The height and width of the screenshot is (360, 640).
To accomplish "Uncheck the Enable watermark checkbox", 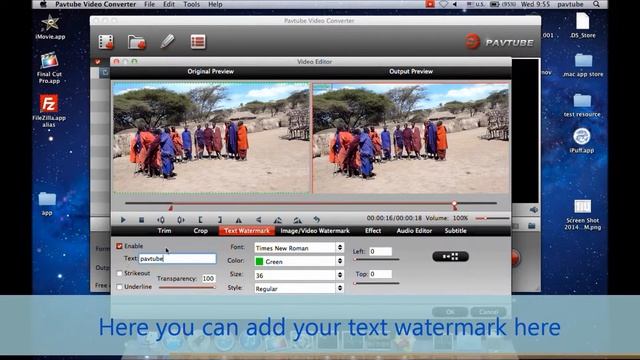I will [x=119, y=246].
